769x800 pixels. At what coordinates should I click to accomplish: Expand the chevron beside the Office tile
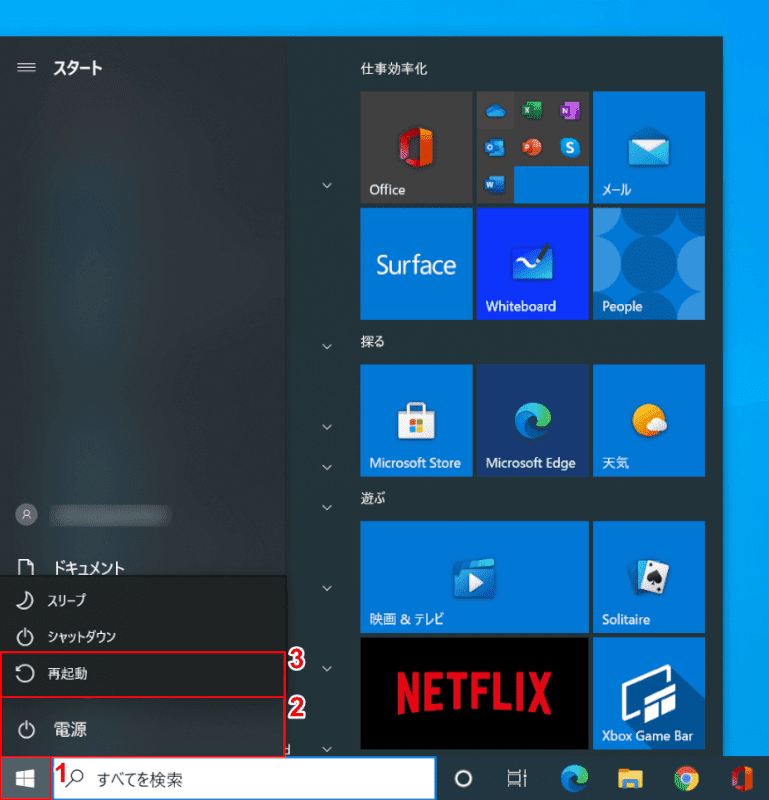tap(327, 185)
